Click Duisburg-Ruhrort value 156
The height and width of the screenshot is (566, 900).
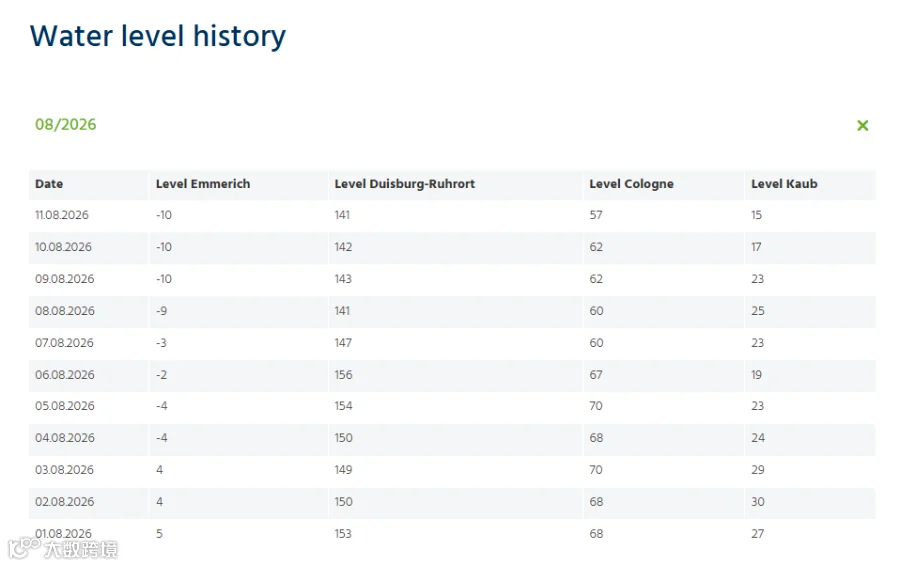point(343,375)
